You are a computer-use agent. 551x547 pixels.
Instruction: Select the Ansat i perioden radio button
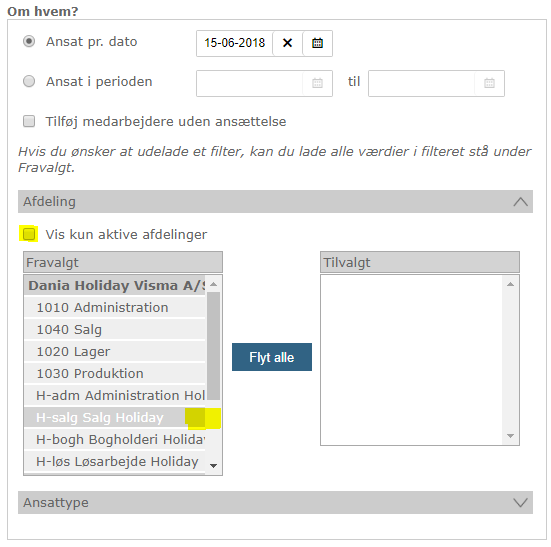coord(29,82)
